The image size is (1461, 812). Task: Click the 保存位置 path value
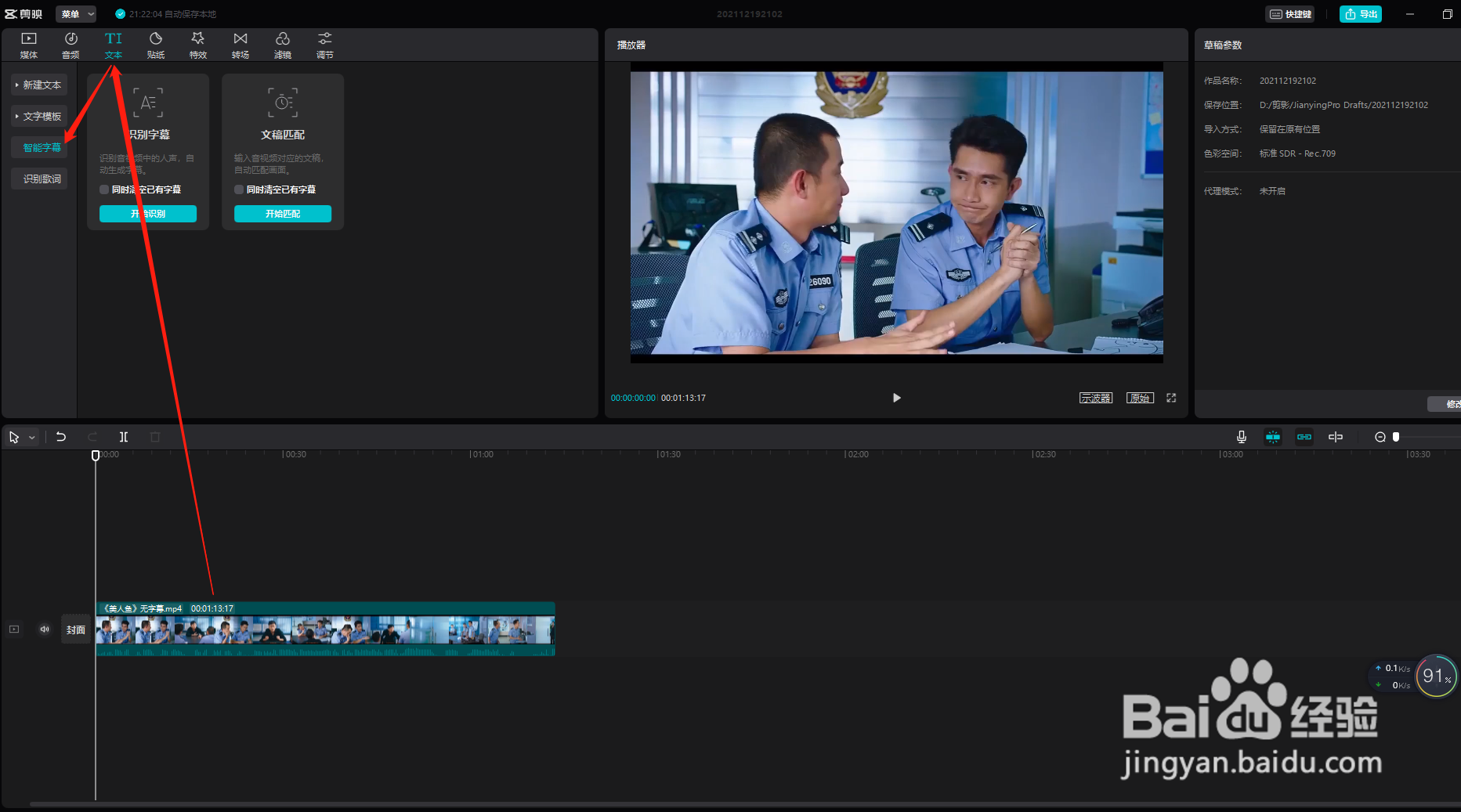[1343, 105]
